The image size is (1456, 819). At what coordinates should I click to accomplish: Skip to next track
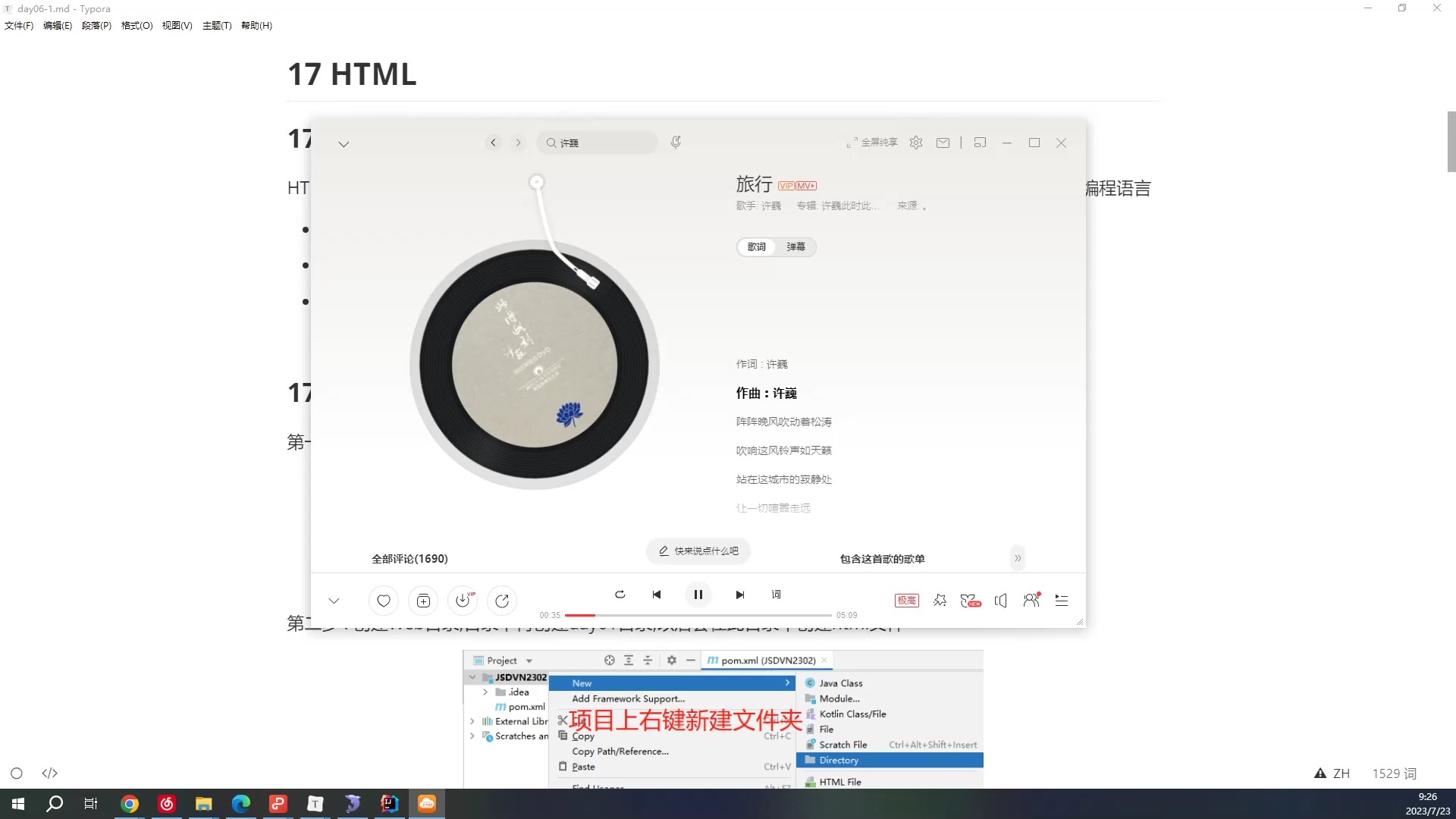[740, 594]
